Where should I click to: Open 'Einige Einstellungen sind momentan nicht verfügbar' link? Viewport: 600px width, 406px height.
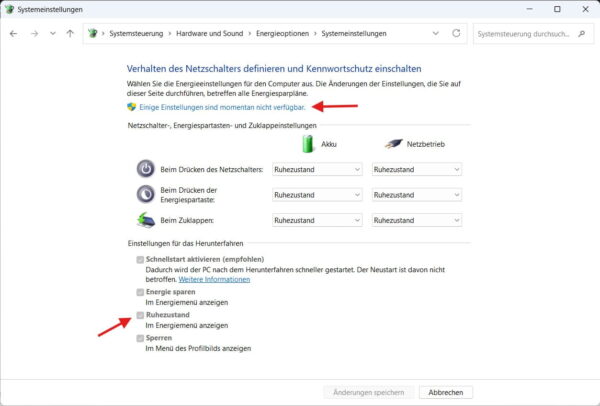coord(222,108)
